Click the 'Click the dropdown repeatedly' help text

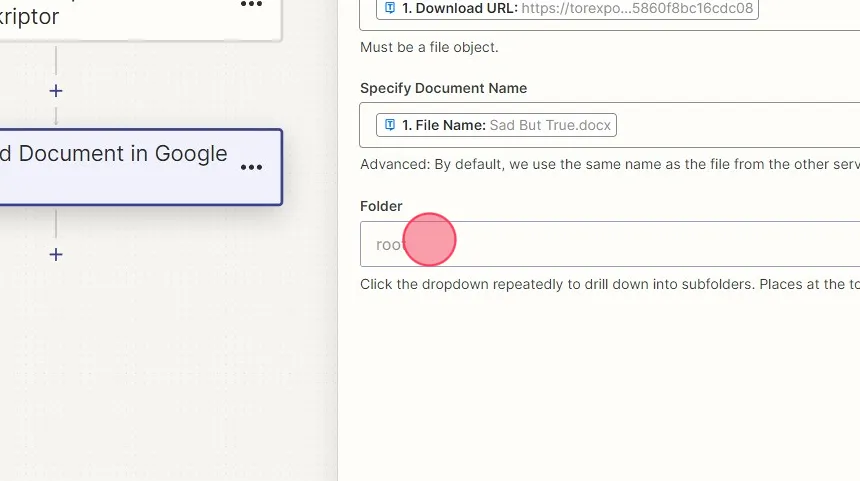tap(610, 284)
